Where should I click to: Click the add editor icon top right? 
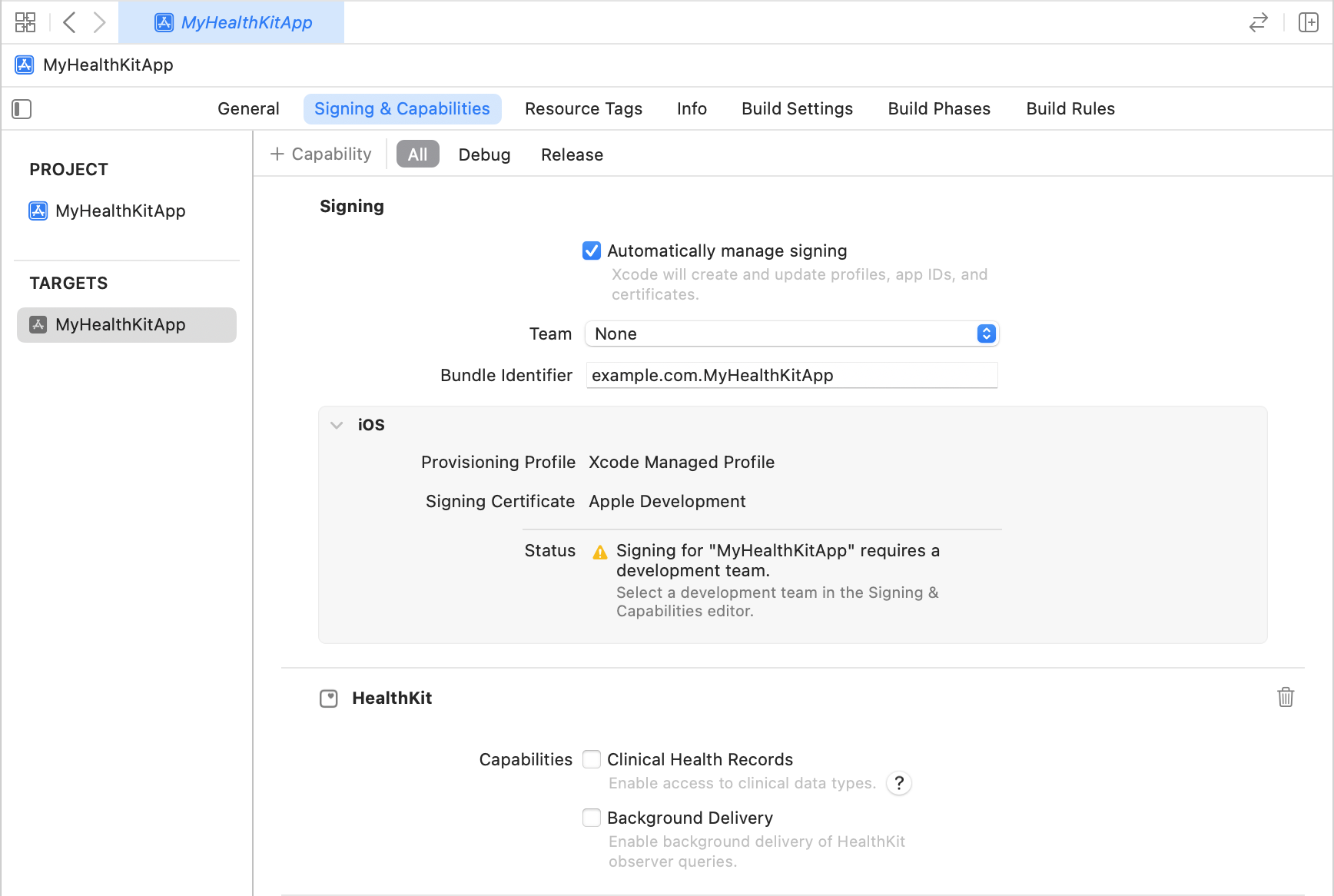click(x=1308, y=23)
